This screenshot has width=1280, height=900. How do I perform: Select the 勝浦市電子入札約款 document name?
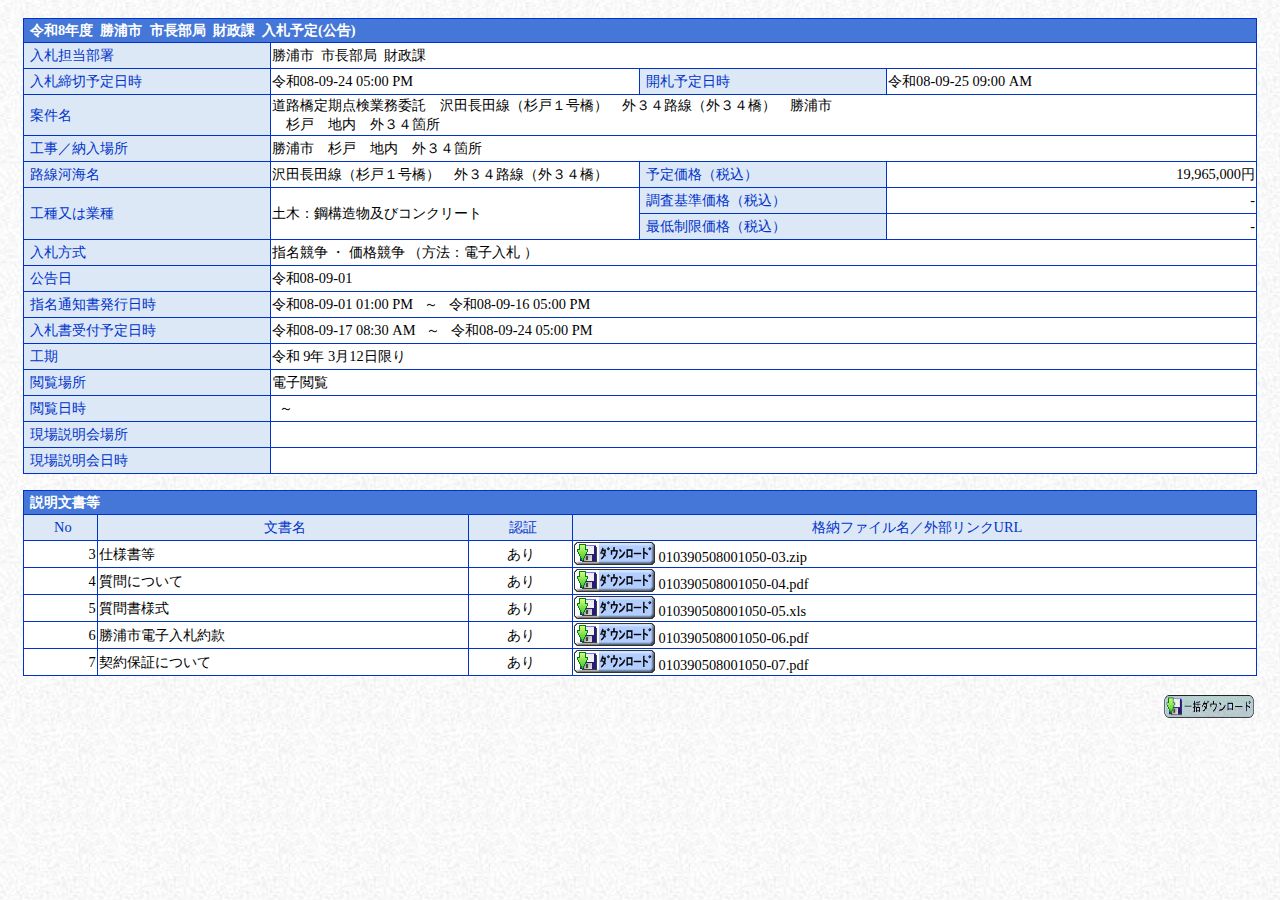pyautogui.click(x=162, y=635)
